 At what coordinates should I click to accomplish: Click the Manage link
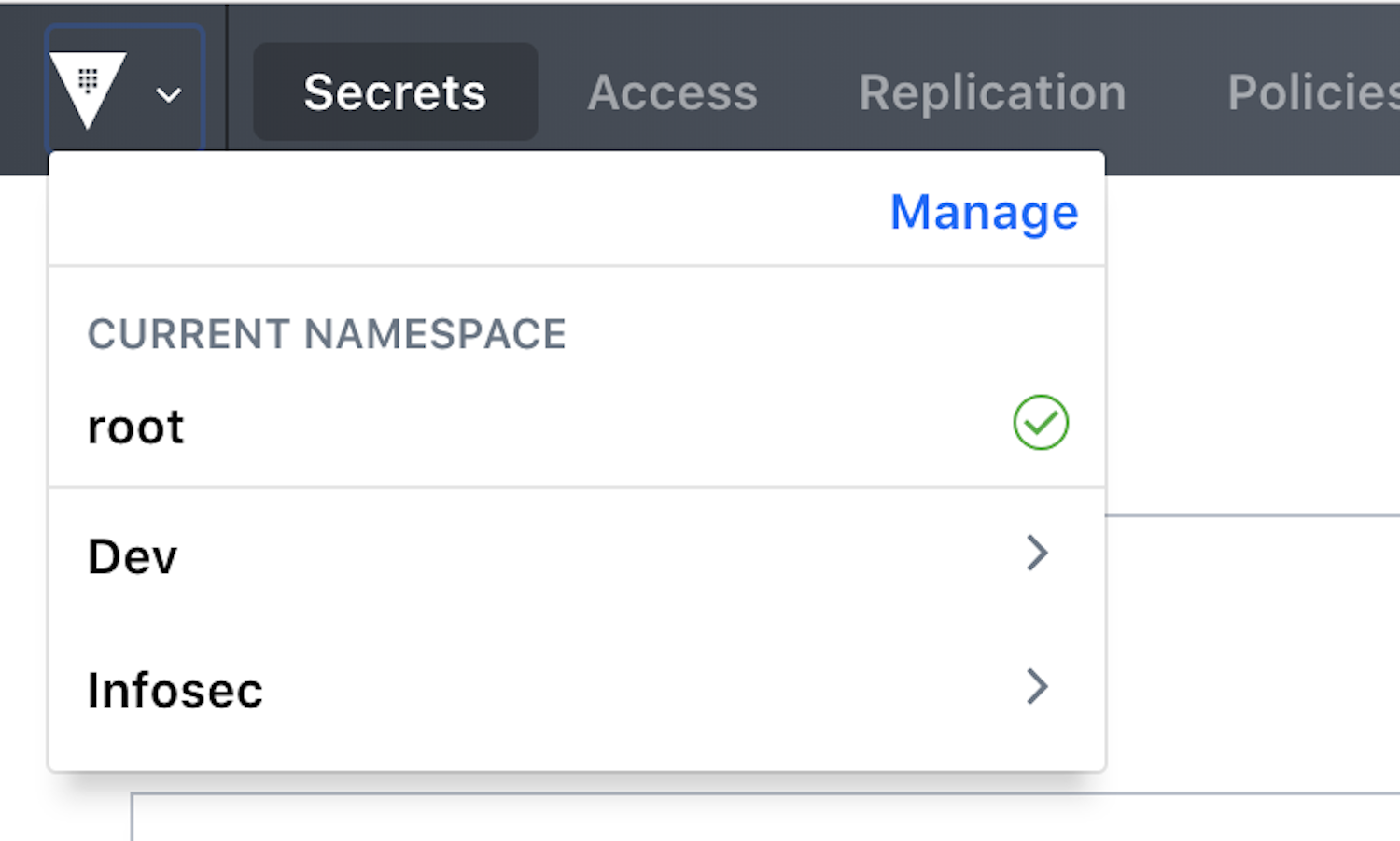click(x=983, y=212)
